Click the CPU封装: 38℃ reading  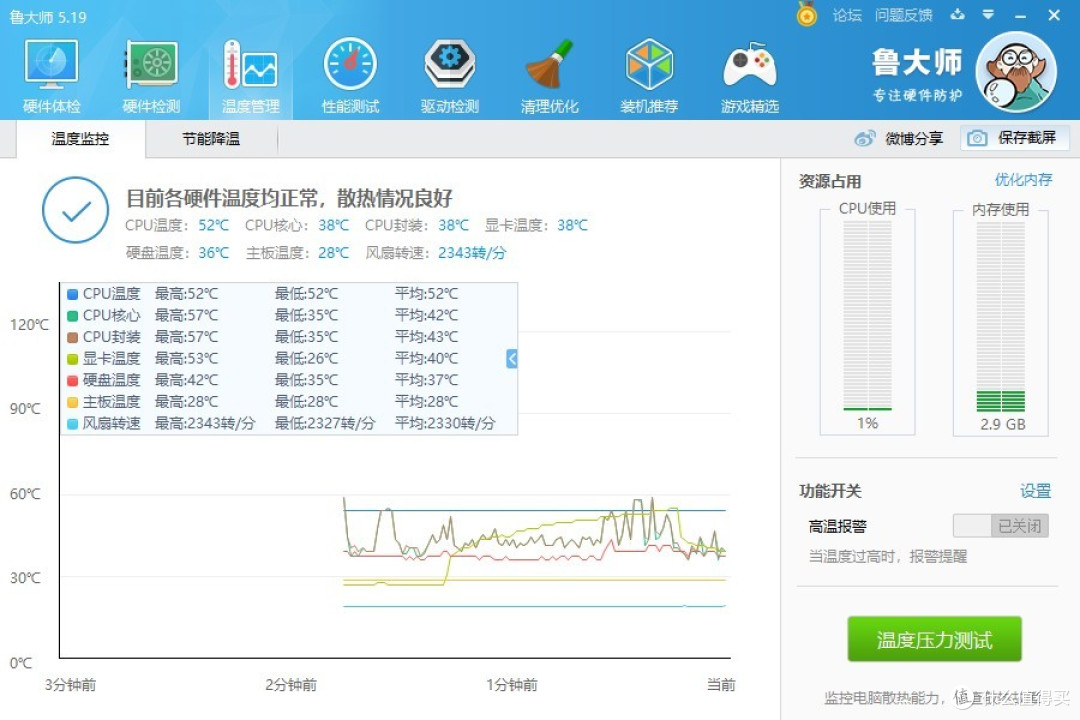417,225
